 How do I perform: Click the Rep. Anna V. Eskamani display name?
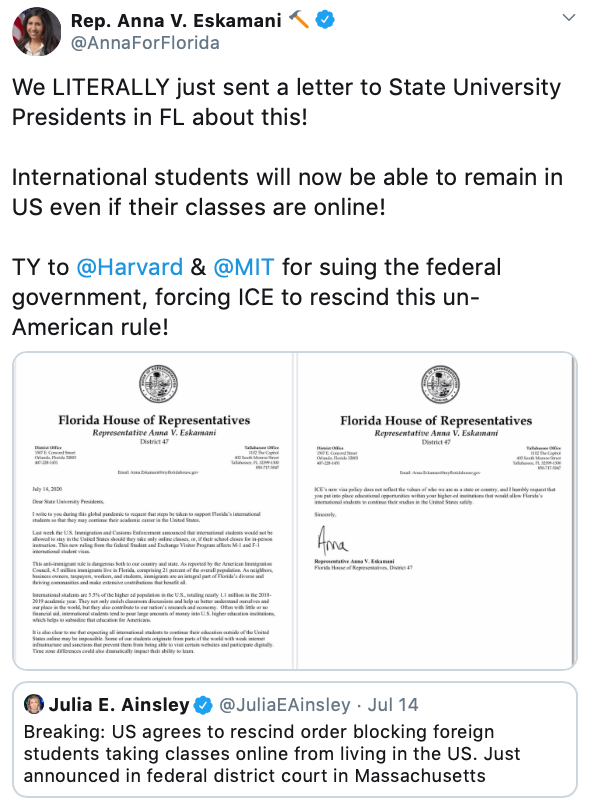pyautogui.click(x=176, y=20)
